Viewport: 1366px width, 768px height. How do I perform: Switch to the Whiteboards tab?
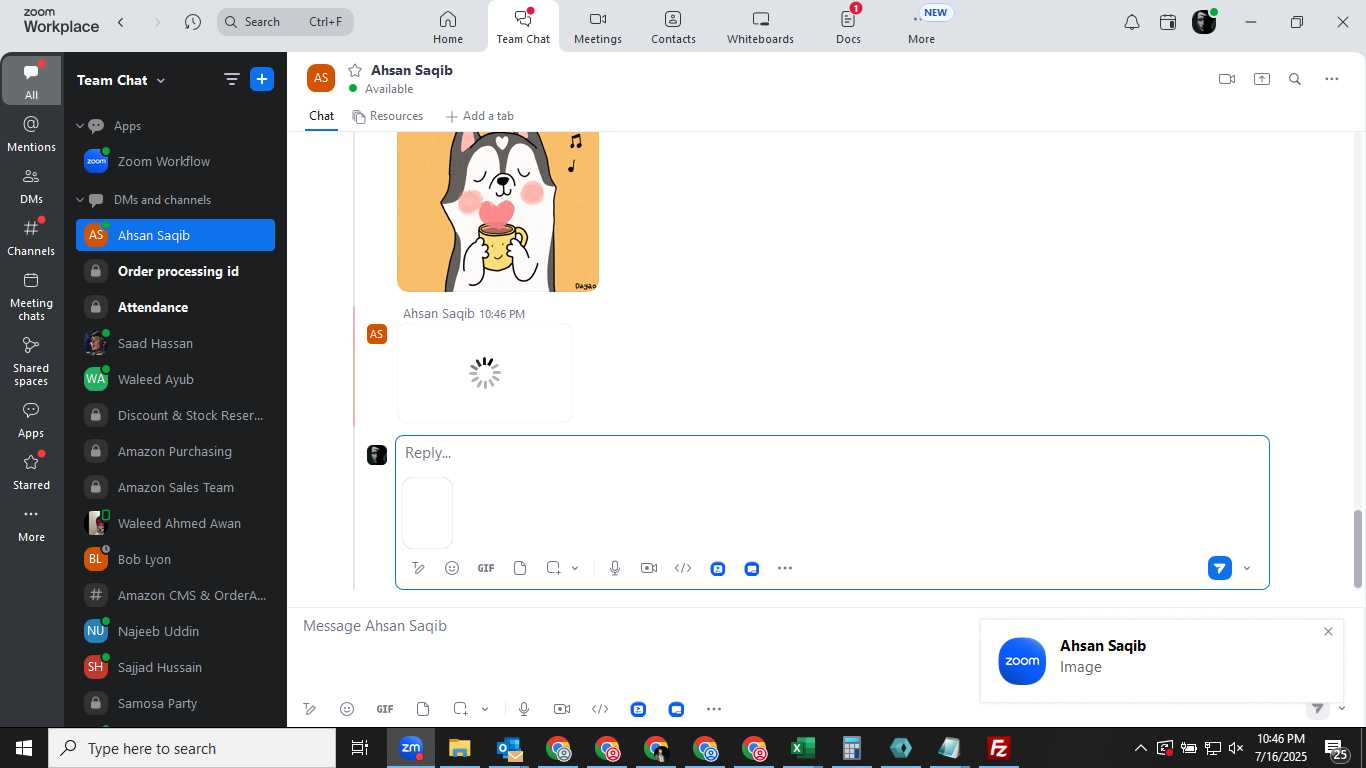760,27
